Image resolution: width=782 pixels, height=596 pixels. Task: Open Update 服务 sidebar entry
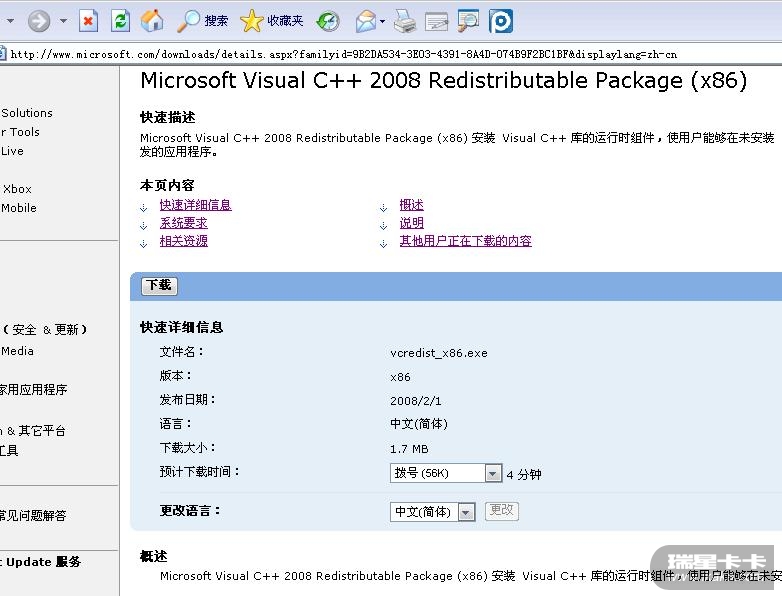40,562
